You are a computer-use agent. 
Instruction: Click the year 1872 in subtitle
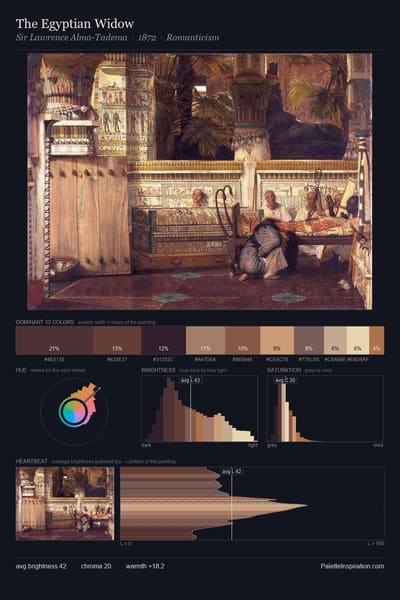click(147, 38)
